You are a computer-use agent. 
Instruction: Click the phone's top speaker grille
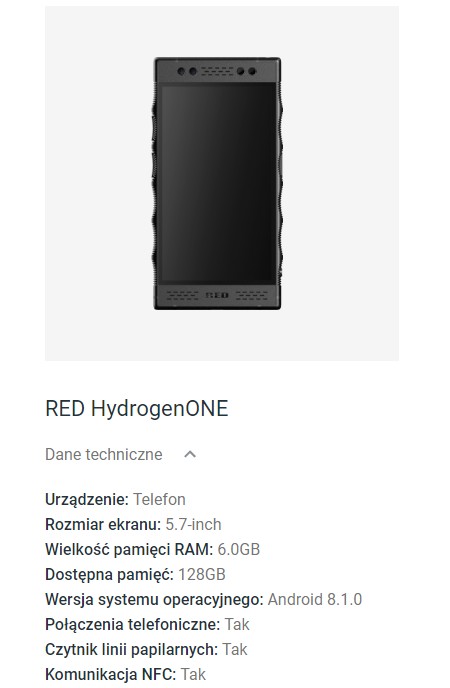(x=217, y=71)
